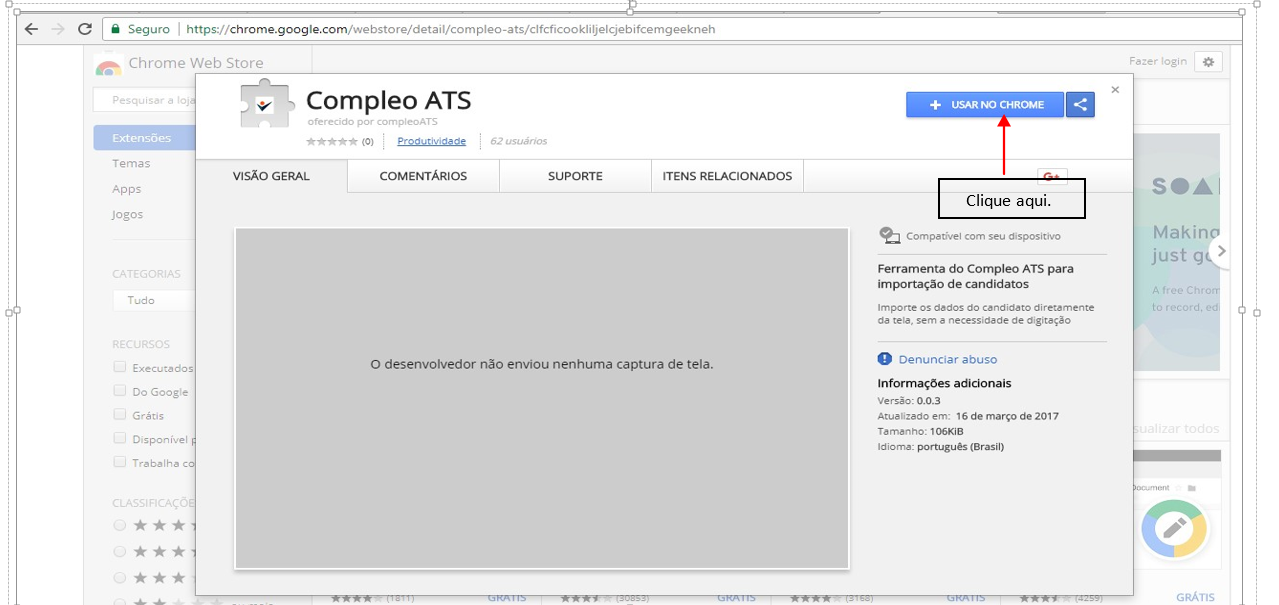Click the blue exclamation icon beside Denunciar abuso
This screenshot has width=1279, height=605.
point(885,359)
